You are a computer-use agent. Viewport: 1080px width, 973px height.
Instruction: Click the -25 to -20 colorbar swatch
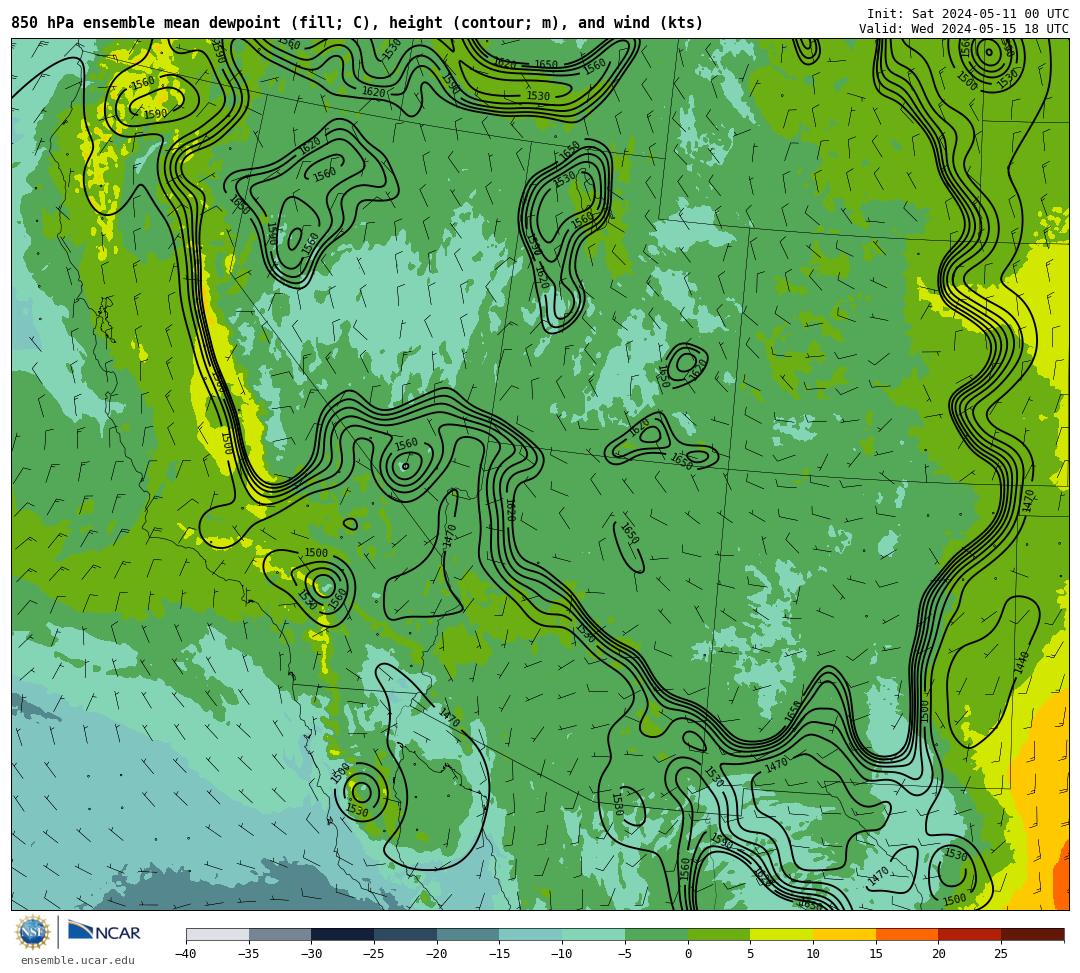406,934
